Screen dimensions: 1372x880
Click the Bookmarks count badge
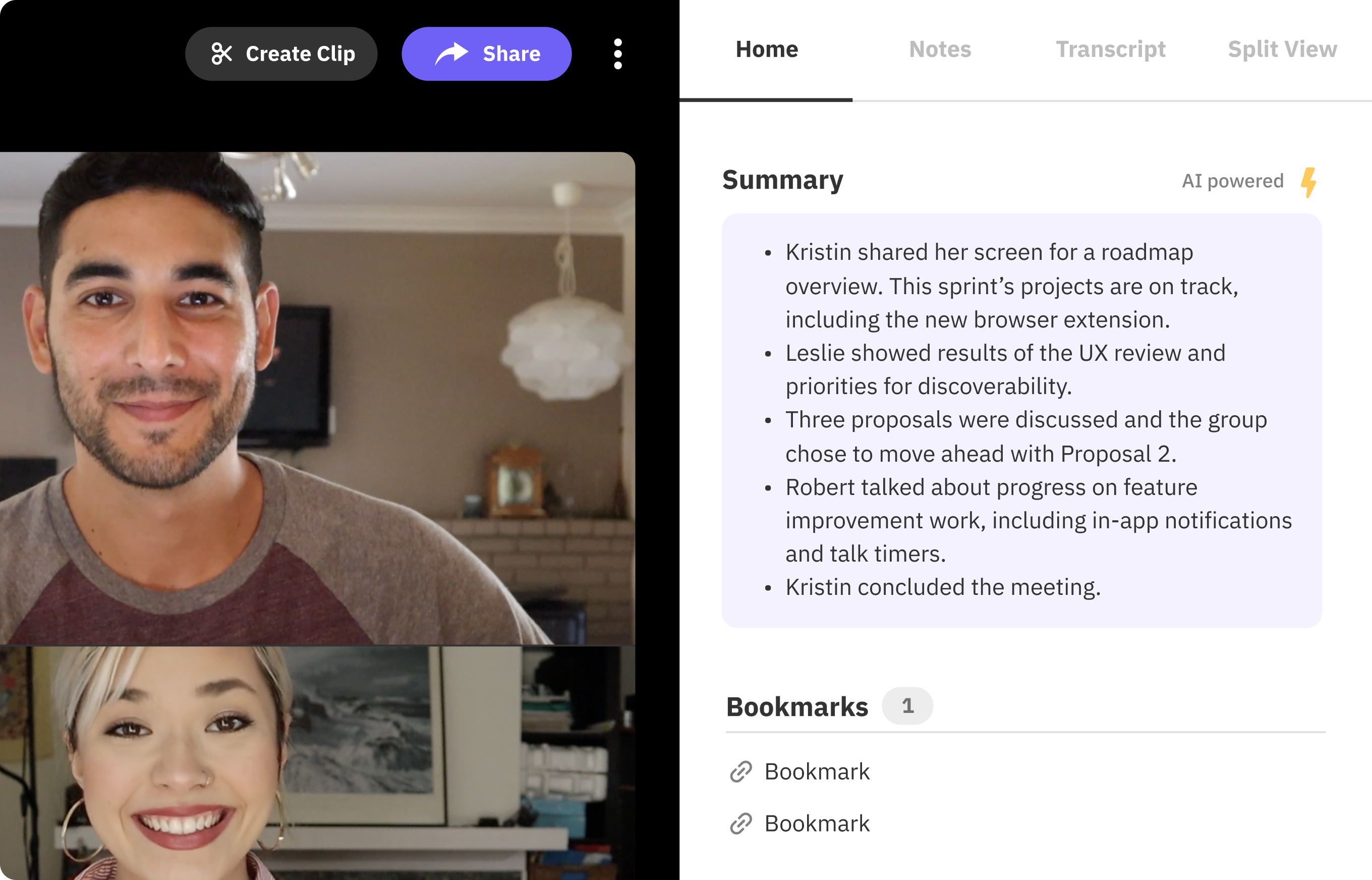coord(907,705)
